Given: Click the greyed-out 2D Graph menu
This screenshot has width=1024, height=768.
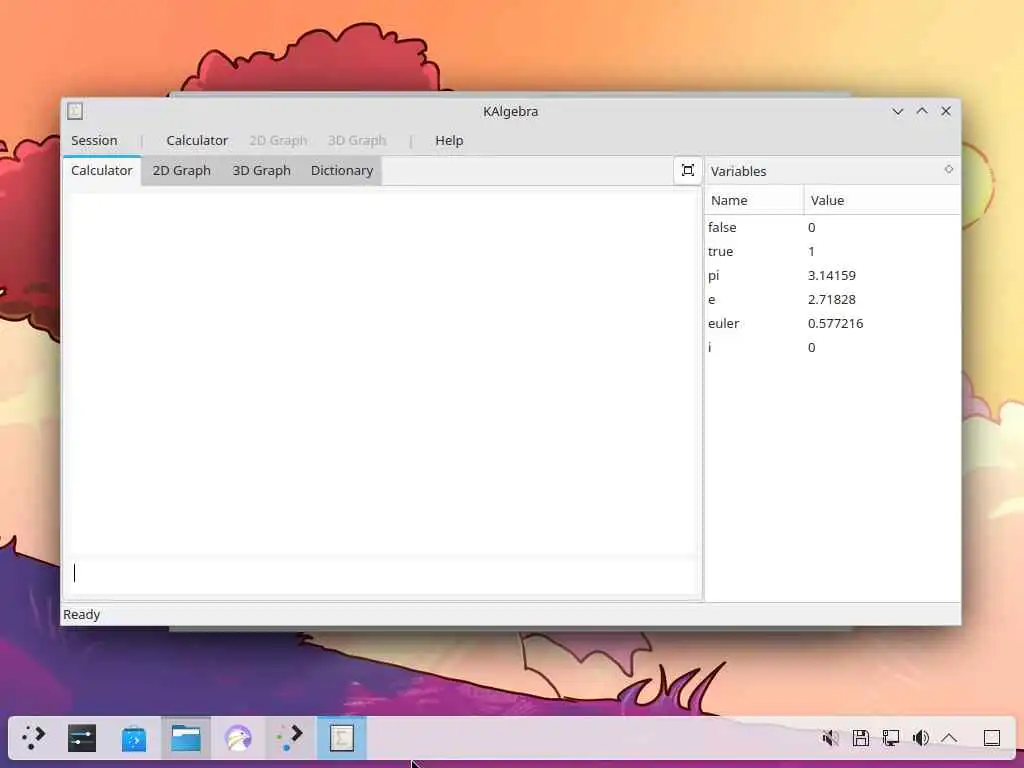Looking at the screenshot, I should 278,140.
